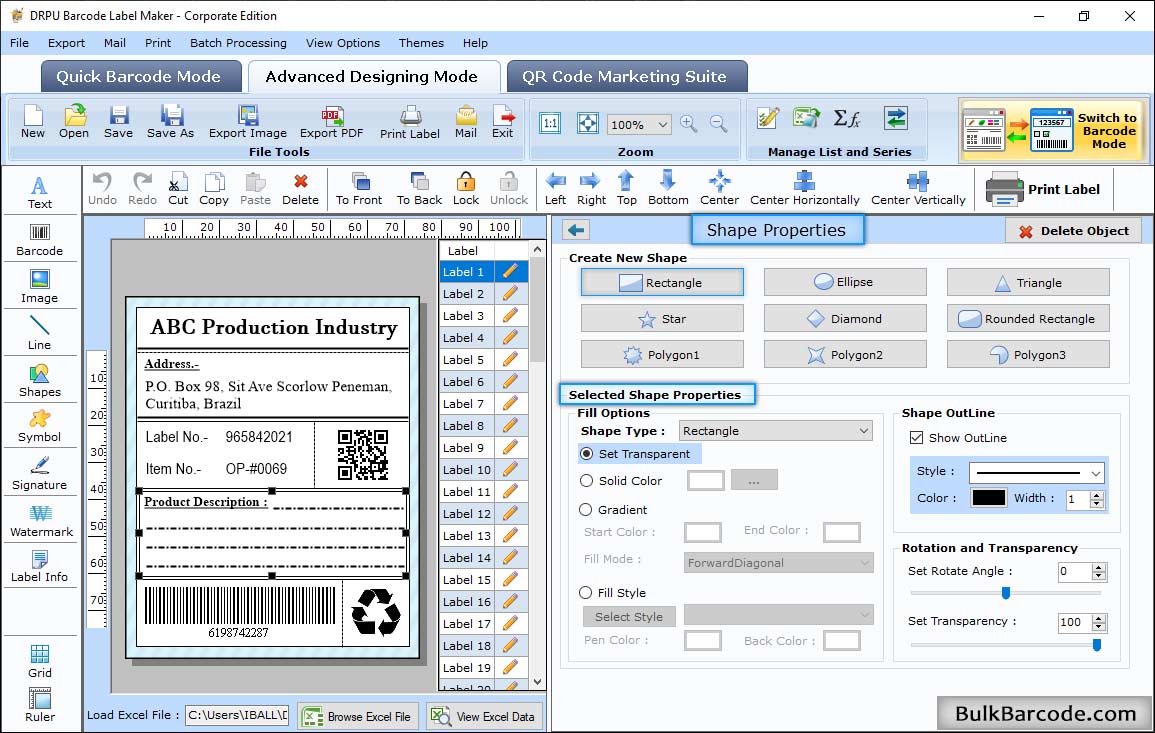Create a New label file

pyautogui.click(x=33, y=122)
